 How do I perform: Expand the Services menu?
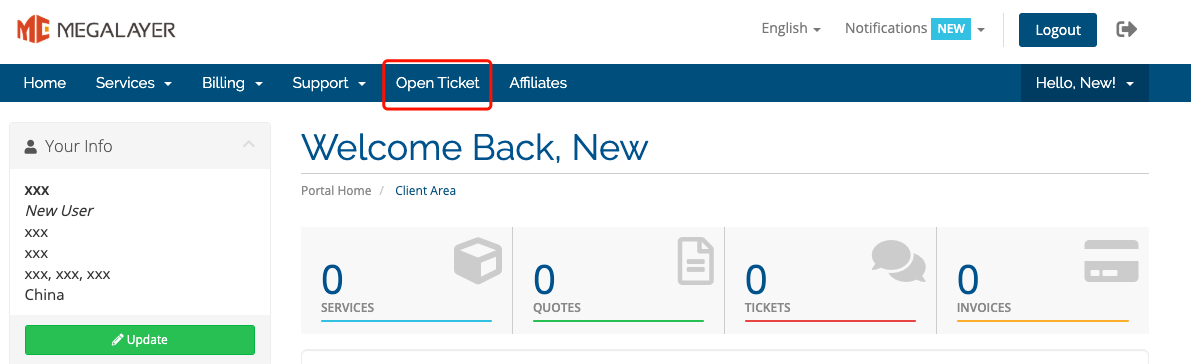[134, 83]
